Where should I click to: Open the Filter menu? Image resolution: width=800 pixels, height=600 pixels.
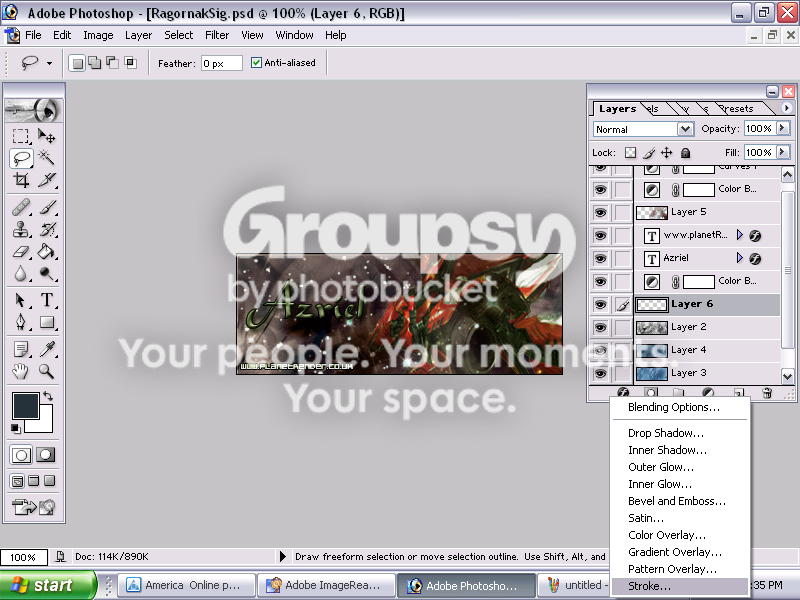coord(217,35)
